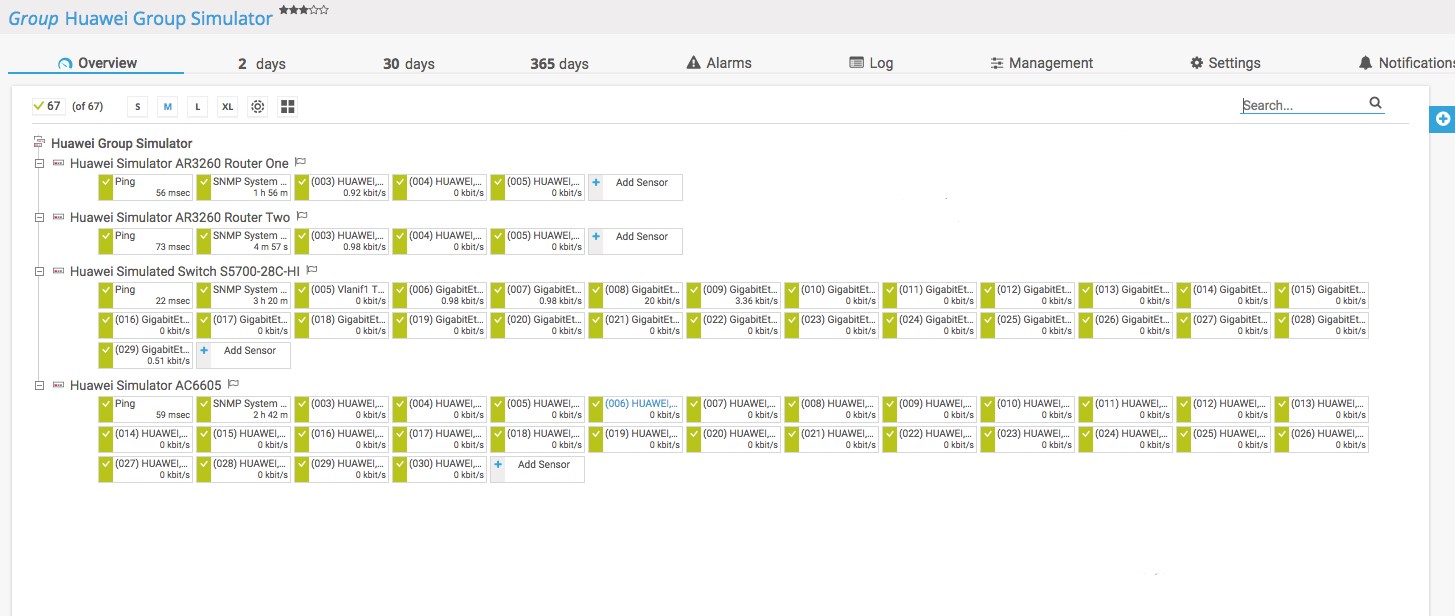Open device Huawei Simulator AR3260 Router Two
1455x616 pixels.
point(180,217)
